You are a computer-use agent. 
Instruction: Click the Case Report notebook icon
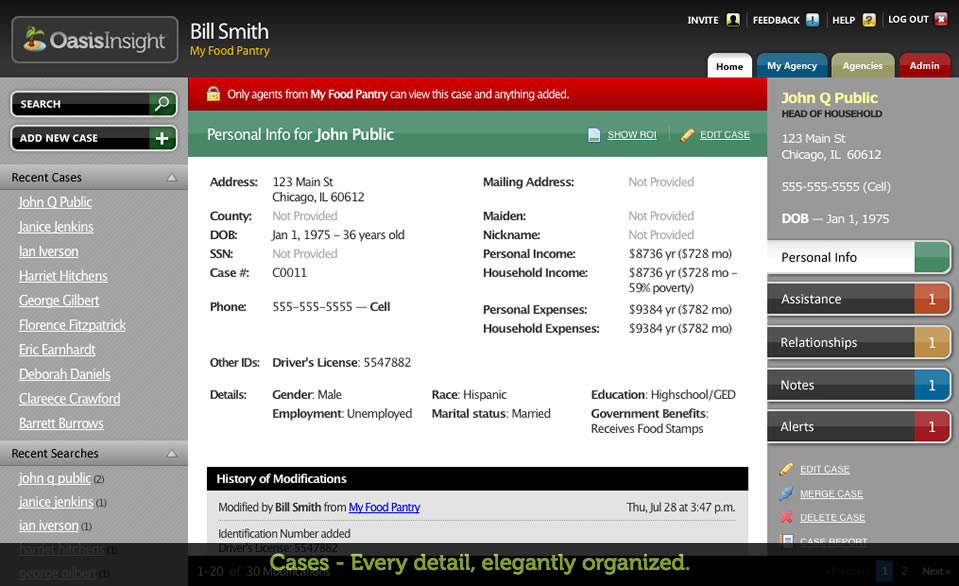click(x=787, y=541)
